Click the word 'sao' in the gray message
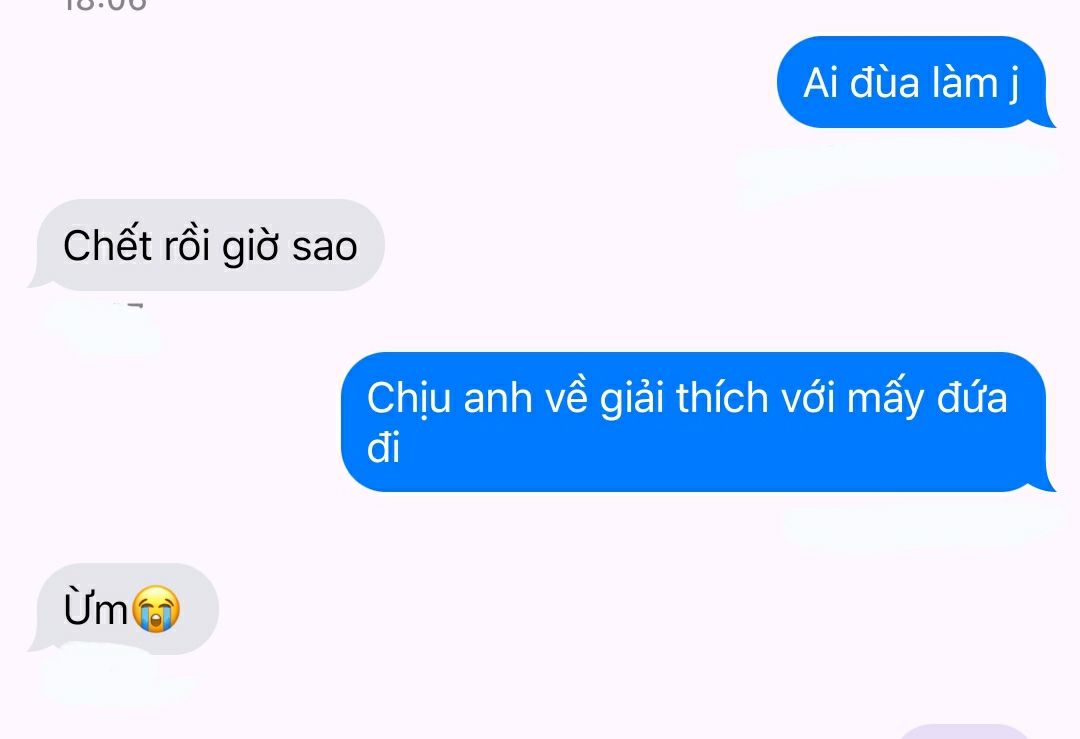1080x739 pixels. coord(324,247)
